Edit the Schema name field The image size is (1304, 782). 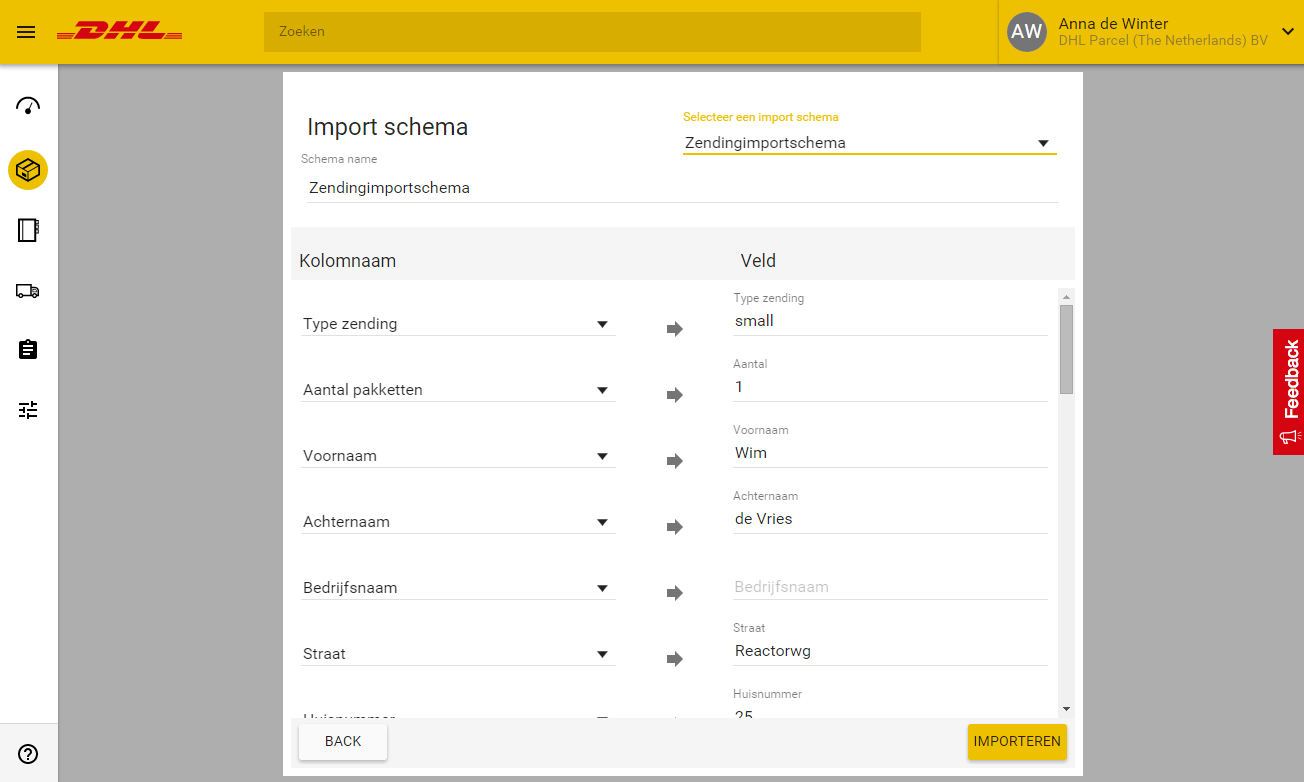[x=683, y=188]
